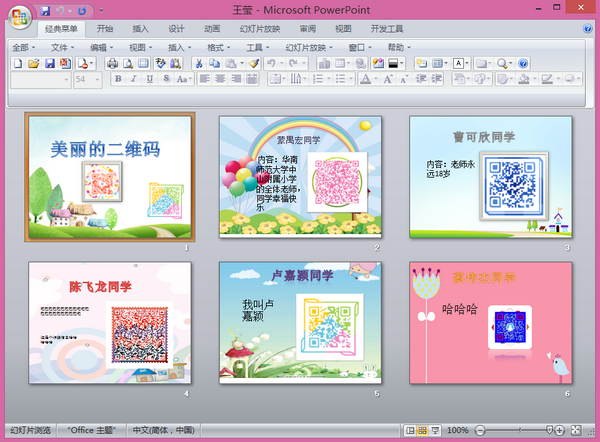Image resolution: width=600 pixels, height=442 pixels.
Task: Click the PowerPoint Help icon near the ribbon tabs
Action: pyautogui.click(x=587, y=28)
